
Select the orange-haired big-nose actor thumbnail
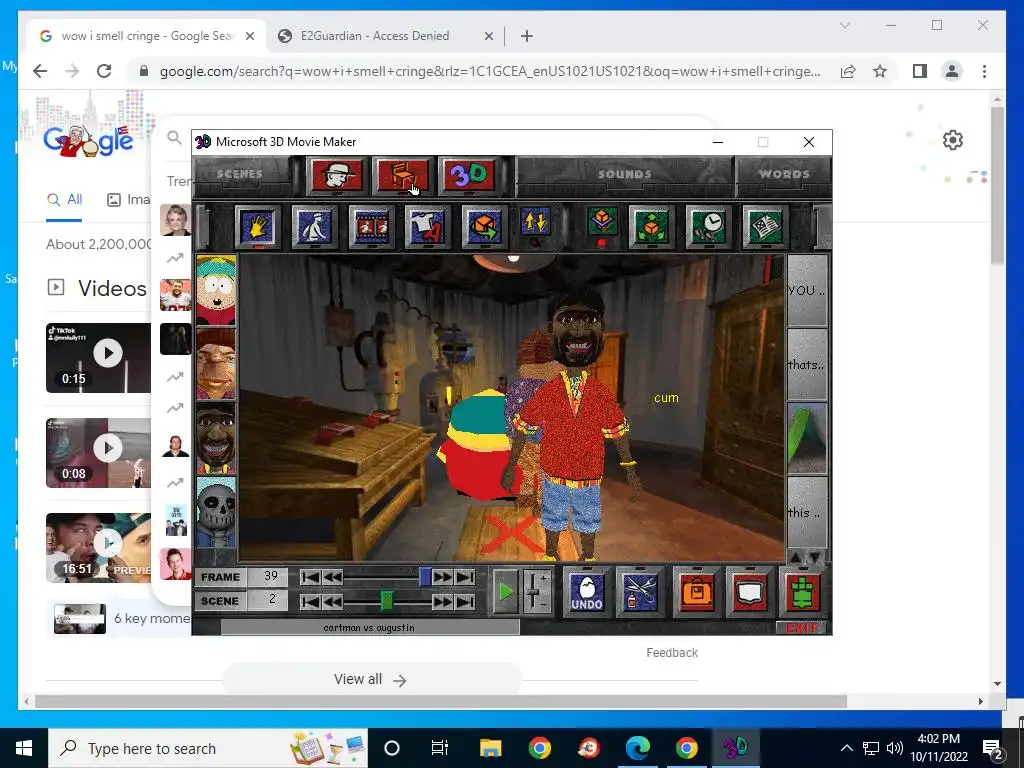216,364
